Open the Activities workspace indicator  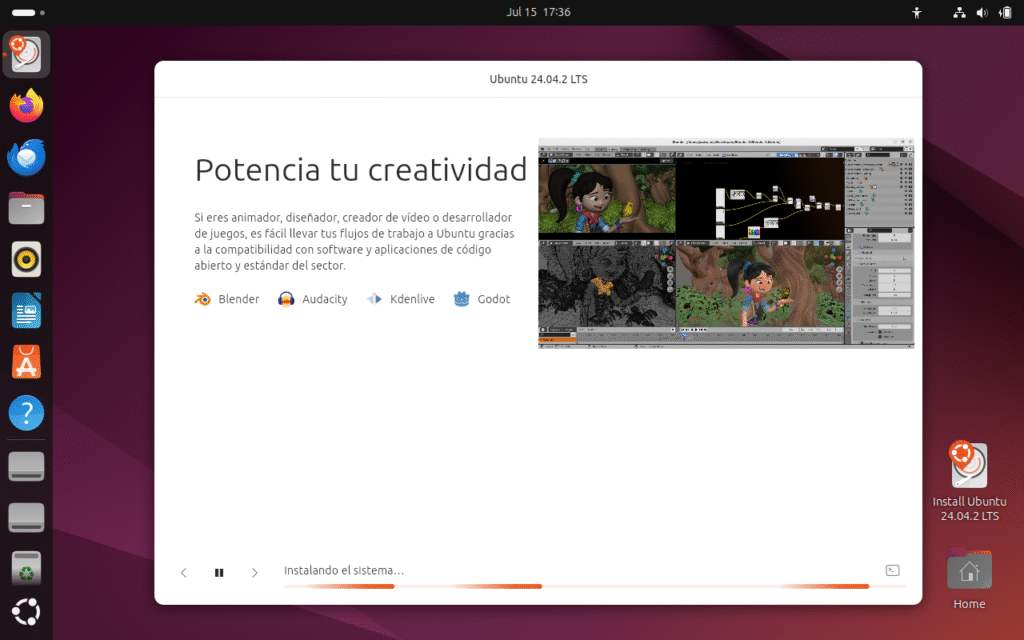point(28,12)
